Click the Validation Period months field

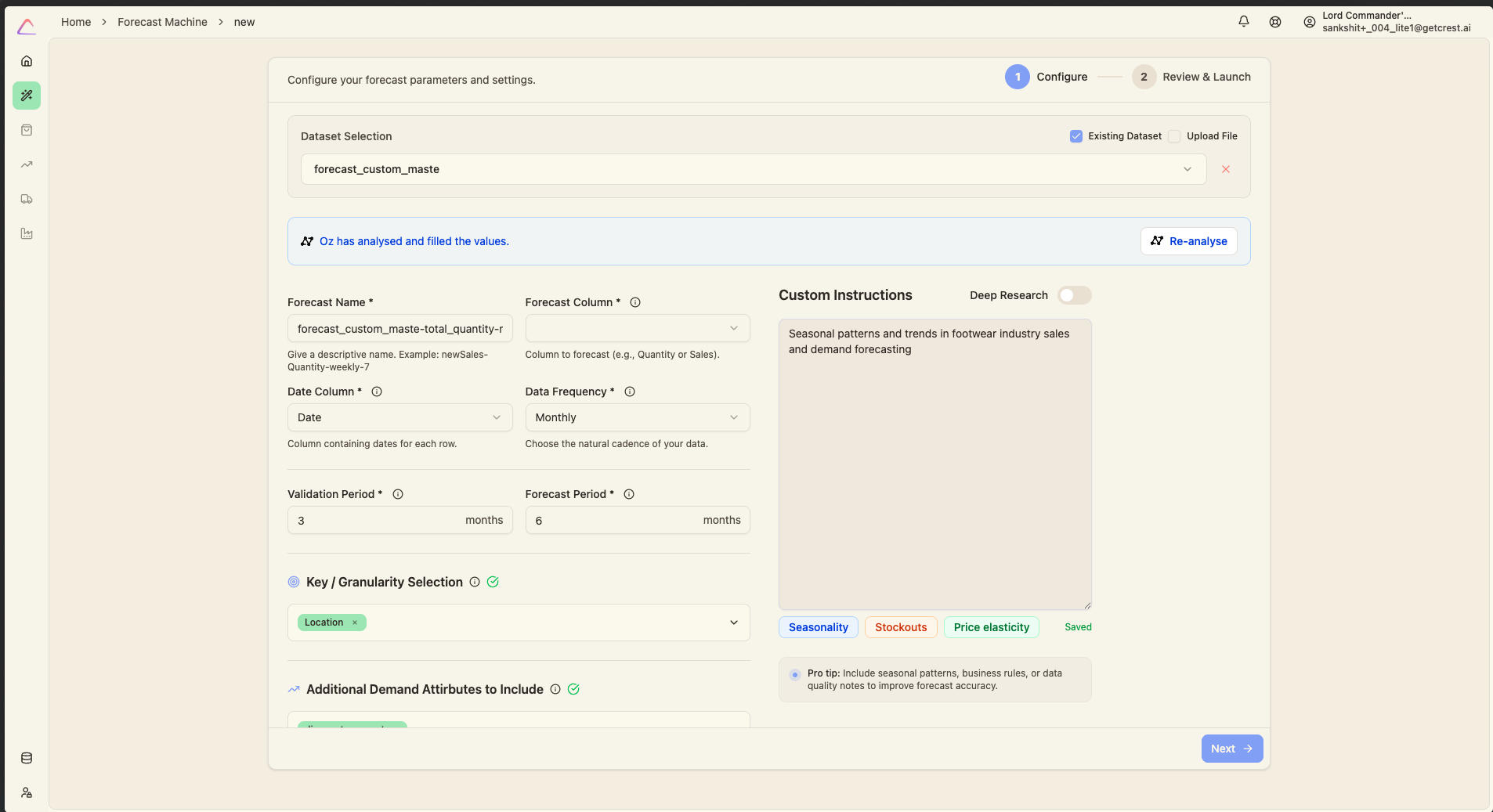coord(400,520)
